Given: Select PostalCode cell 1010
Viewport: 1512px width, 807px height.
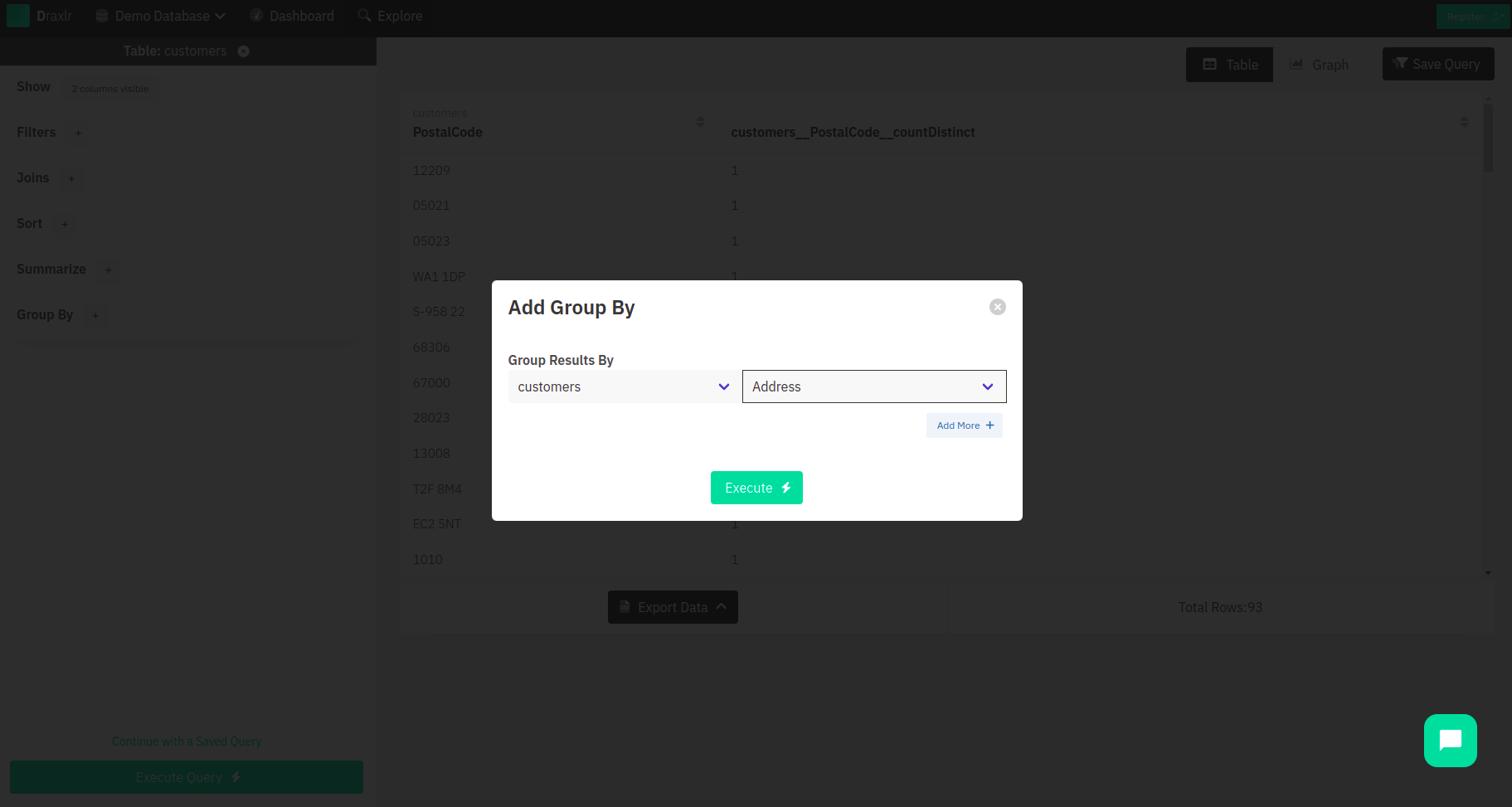Looking at the screenshot, I should [428, 560].
